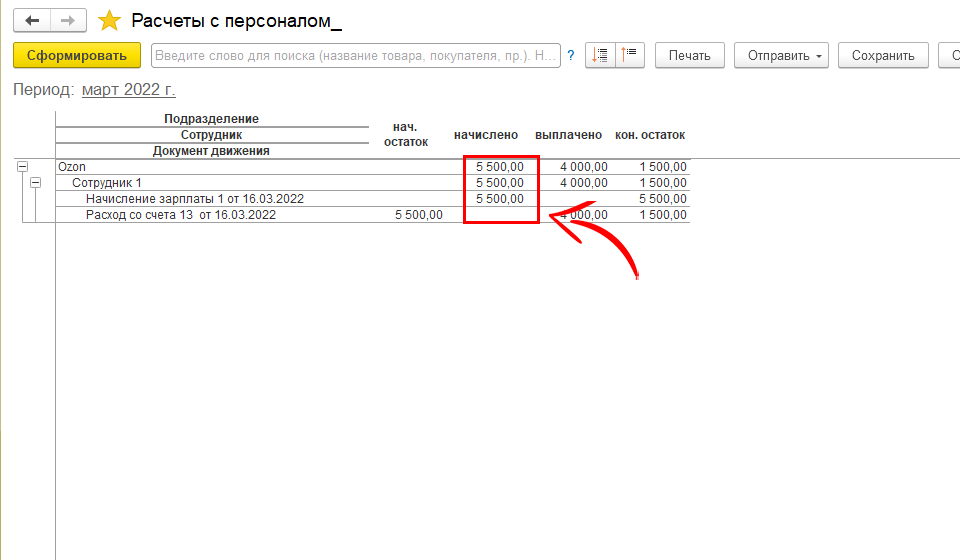Click the question mark help icon

(x=571, y=56)
